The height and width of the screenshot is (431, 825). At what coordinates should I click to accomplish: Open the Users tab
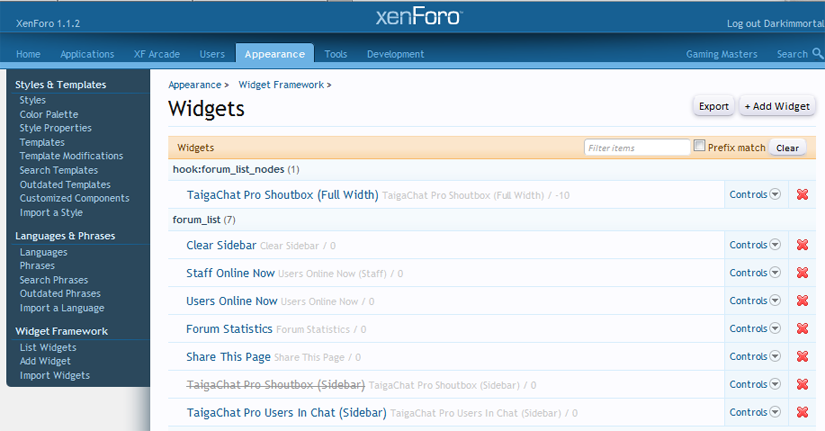coord(212,54)
